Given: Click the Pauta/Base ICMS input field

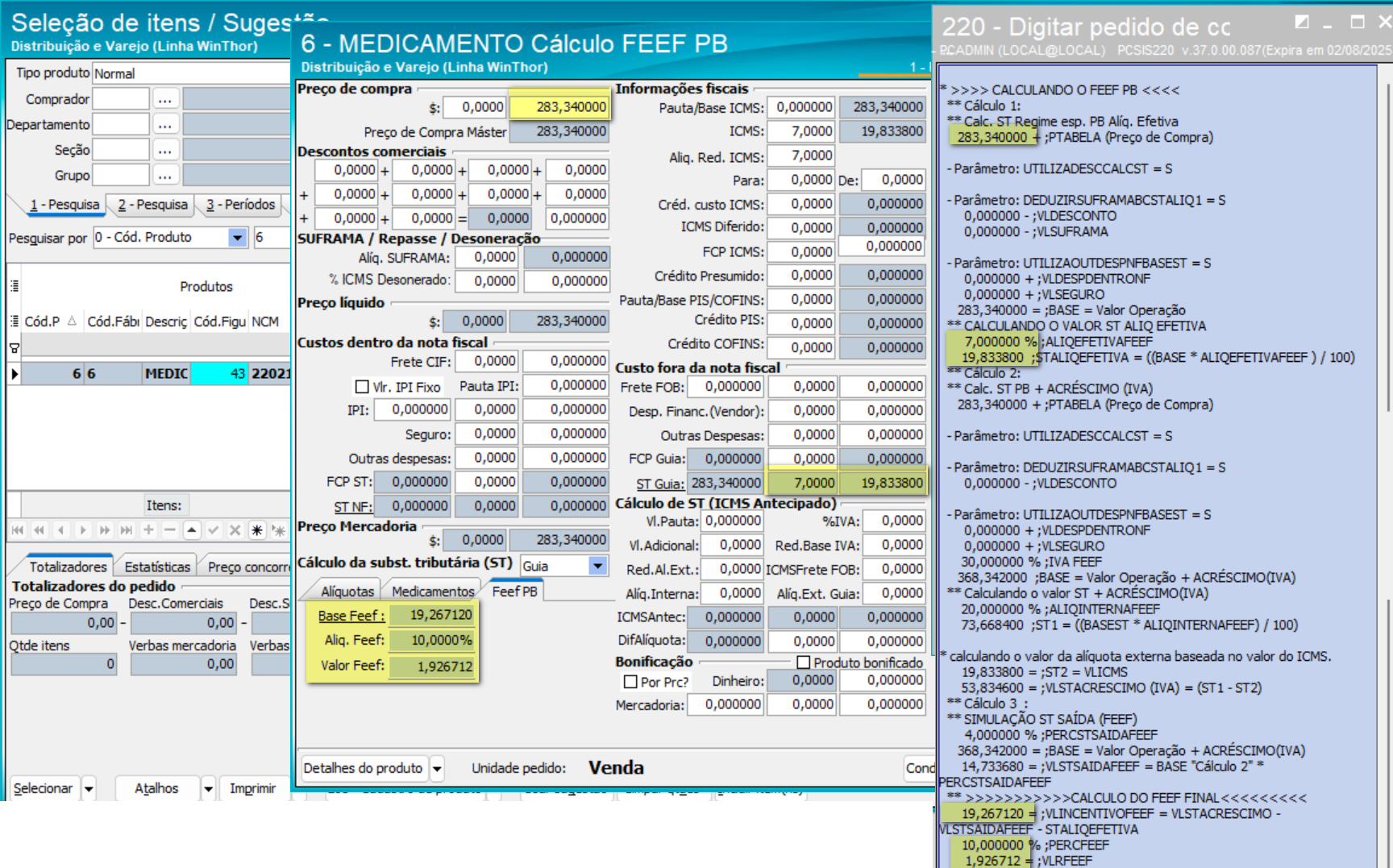Looking at the screenshot, I should (800, 106).
